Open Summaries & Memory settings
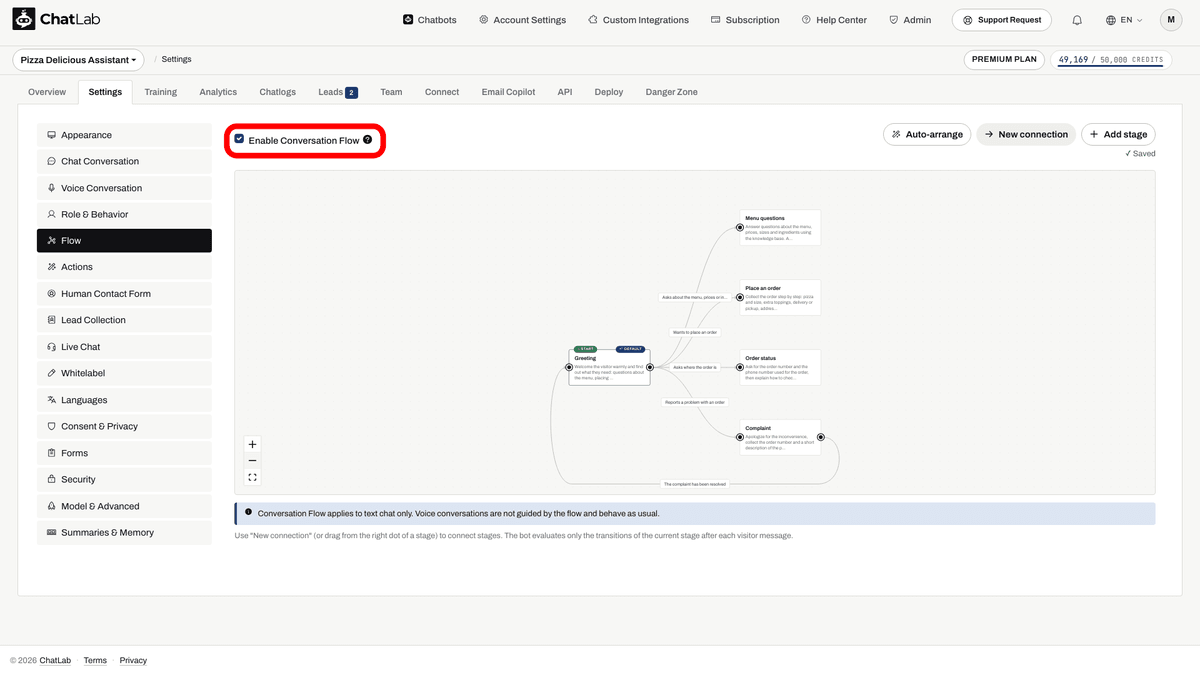This screenshot has width=1200, height=675. 124,533
